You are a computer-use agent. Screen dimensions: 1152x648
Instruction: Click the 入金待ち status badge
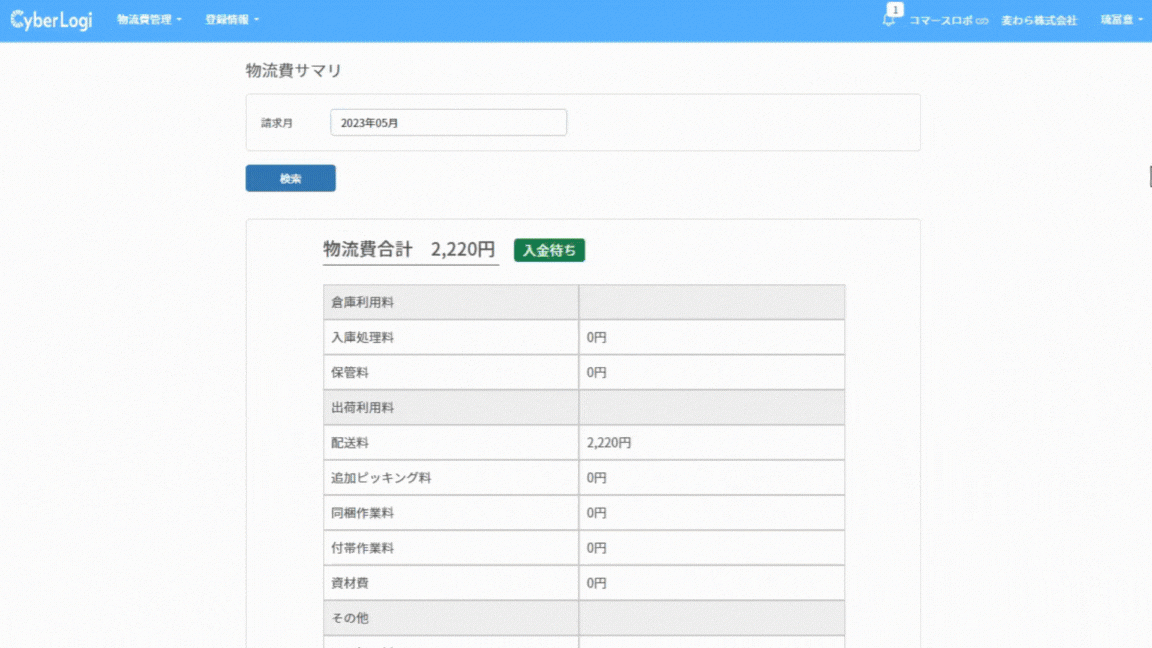coord(550,251)
